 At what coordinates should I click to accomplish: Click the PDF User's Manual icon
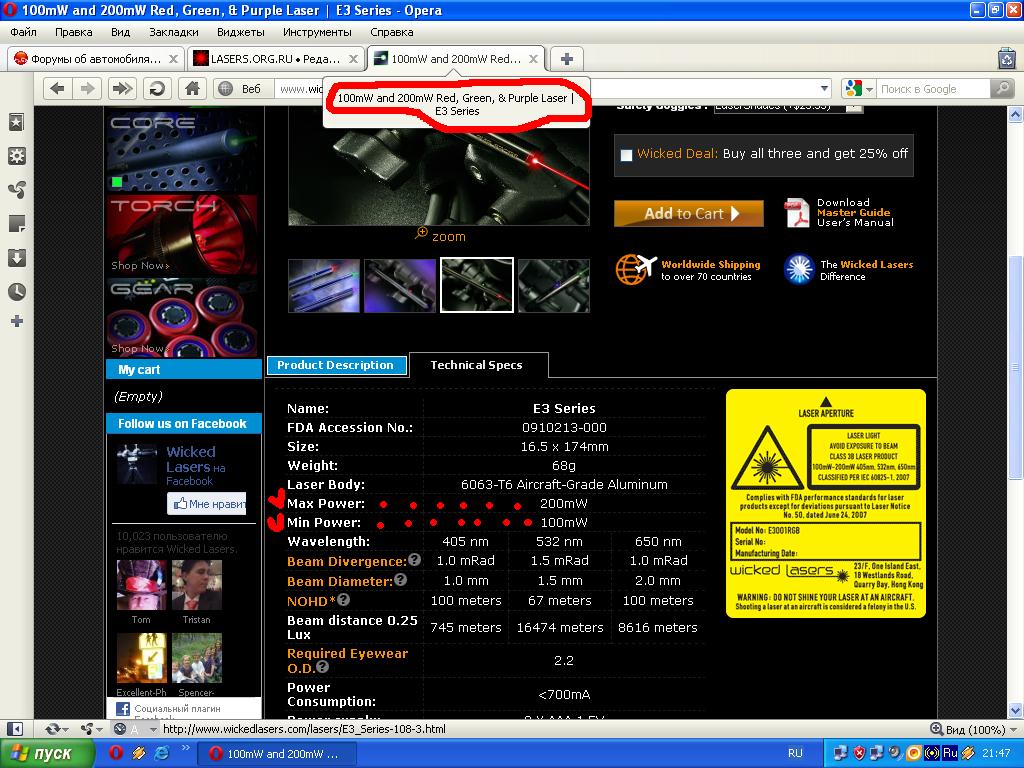click(797, 213)
